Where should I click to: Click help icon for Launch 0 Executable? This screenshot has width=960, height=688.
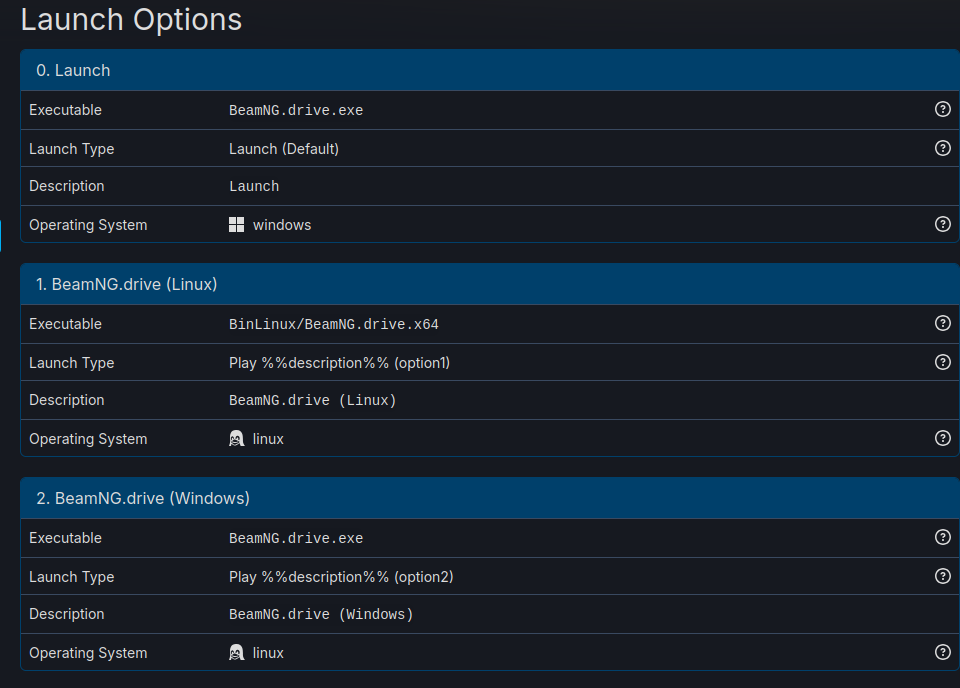942,109
